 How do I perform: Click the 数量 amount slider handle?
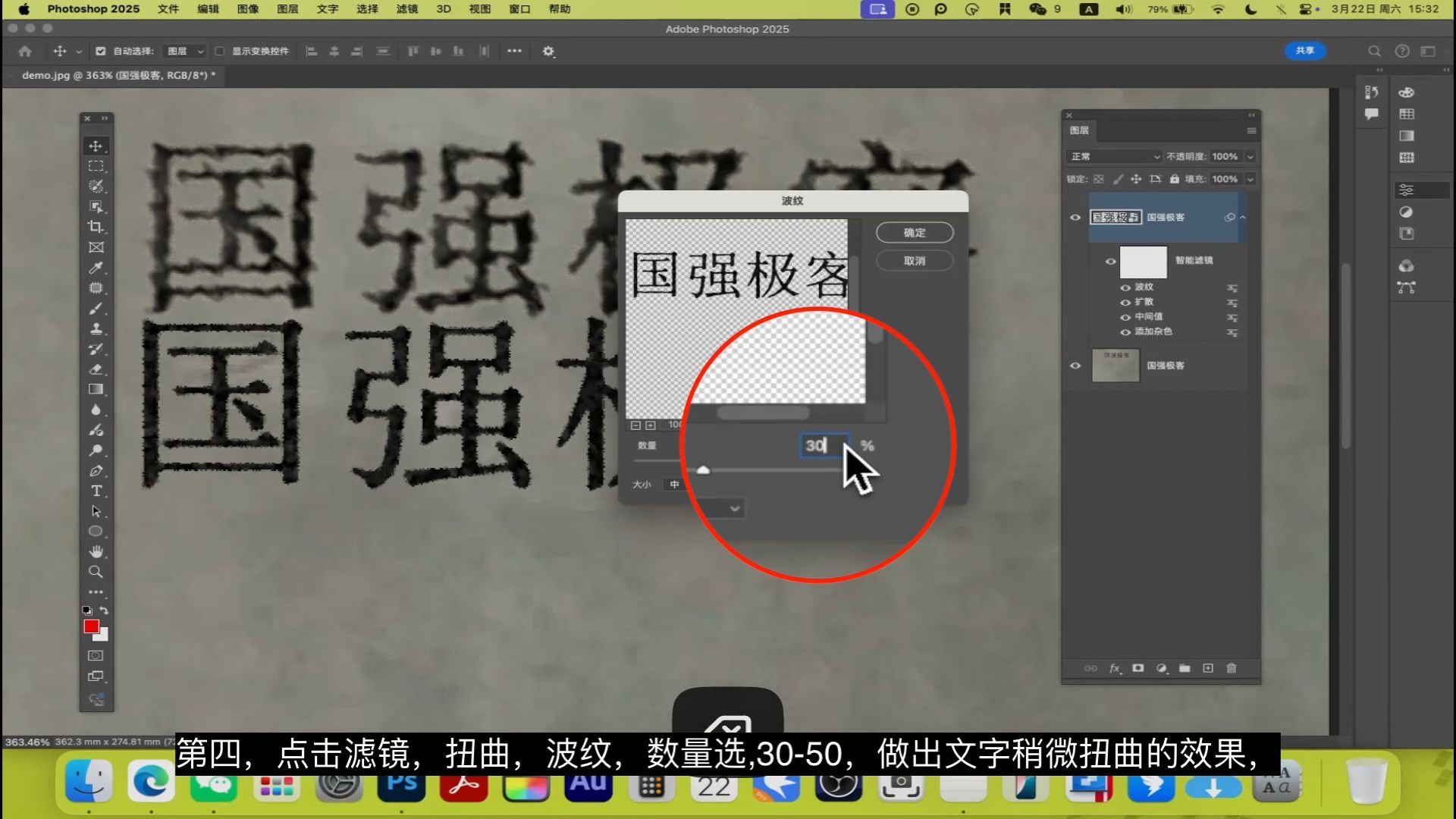pyautogui.click(x=703, y=471)
